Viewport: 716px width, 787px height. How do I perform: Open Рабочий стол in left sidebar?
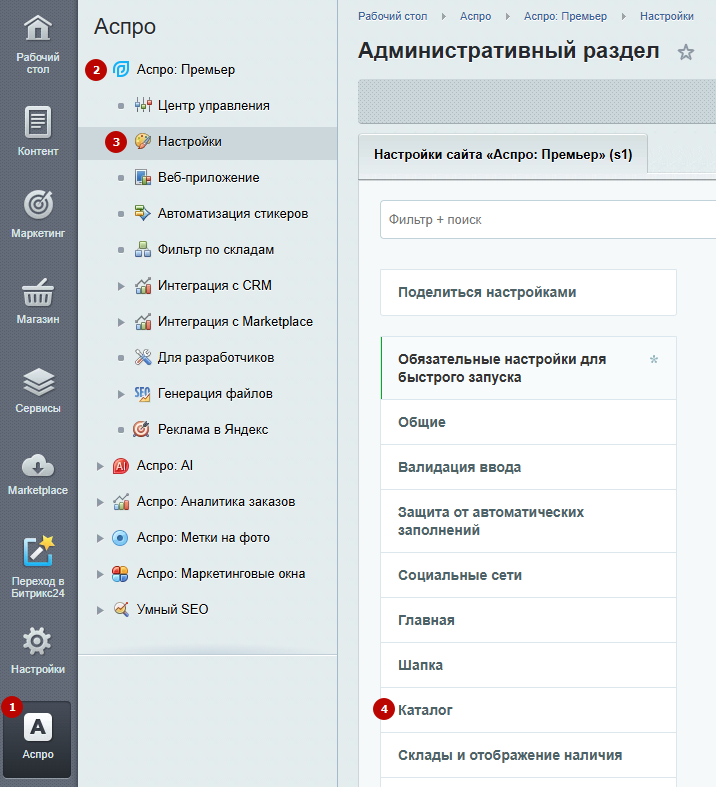click(38, 45)
